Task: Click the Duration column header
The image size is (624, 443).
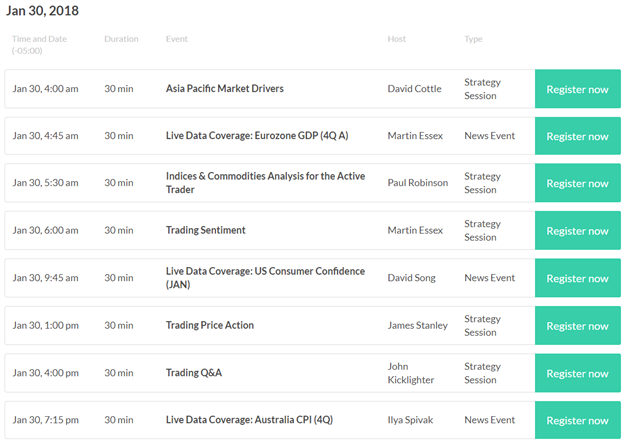Action: (x=121, y=39)
